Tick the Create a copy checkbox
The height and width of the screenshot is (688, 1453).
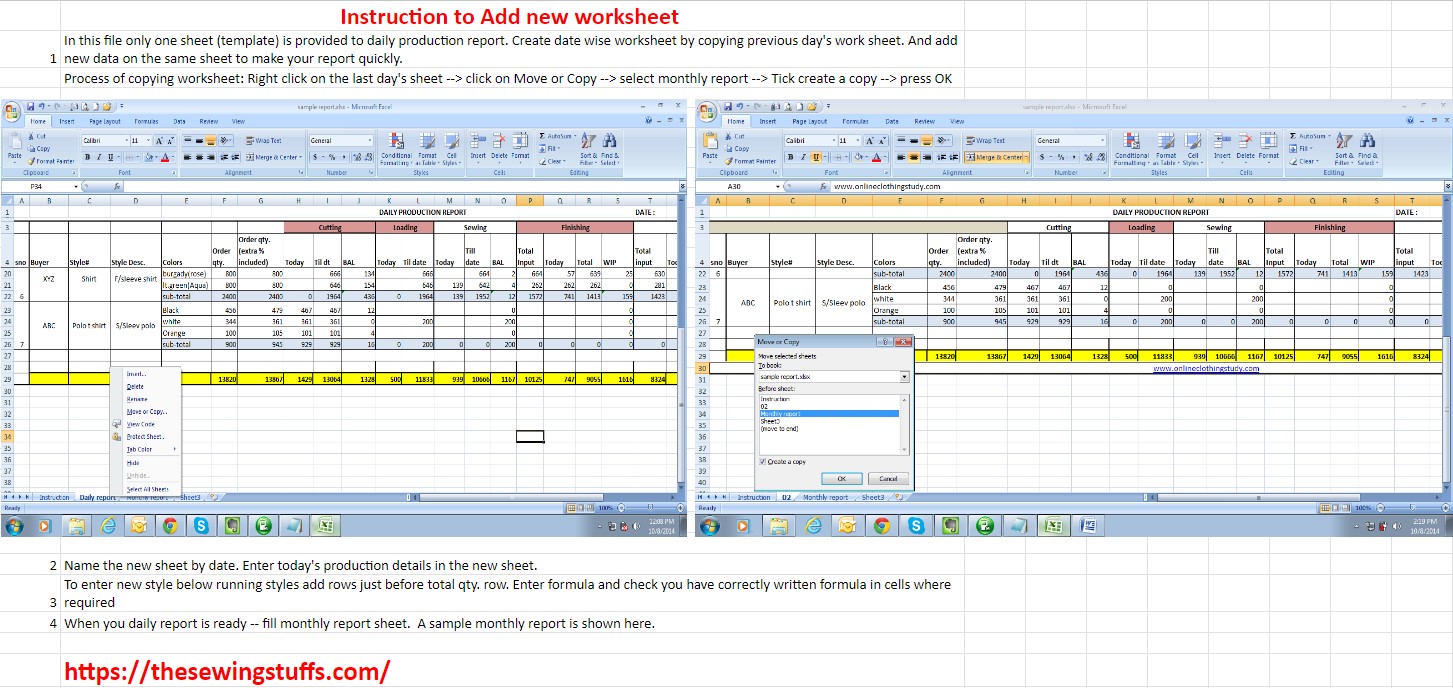(763, 461)
